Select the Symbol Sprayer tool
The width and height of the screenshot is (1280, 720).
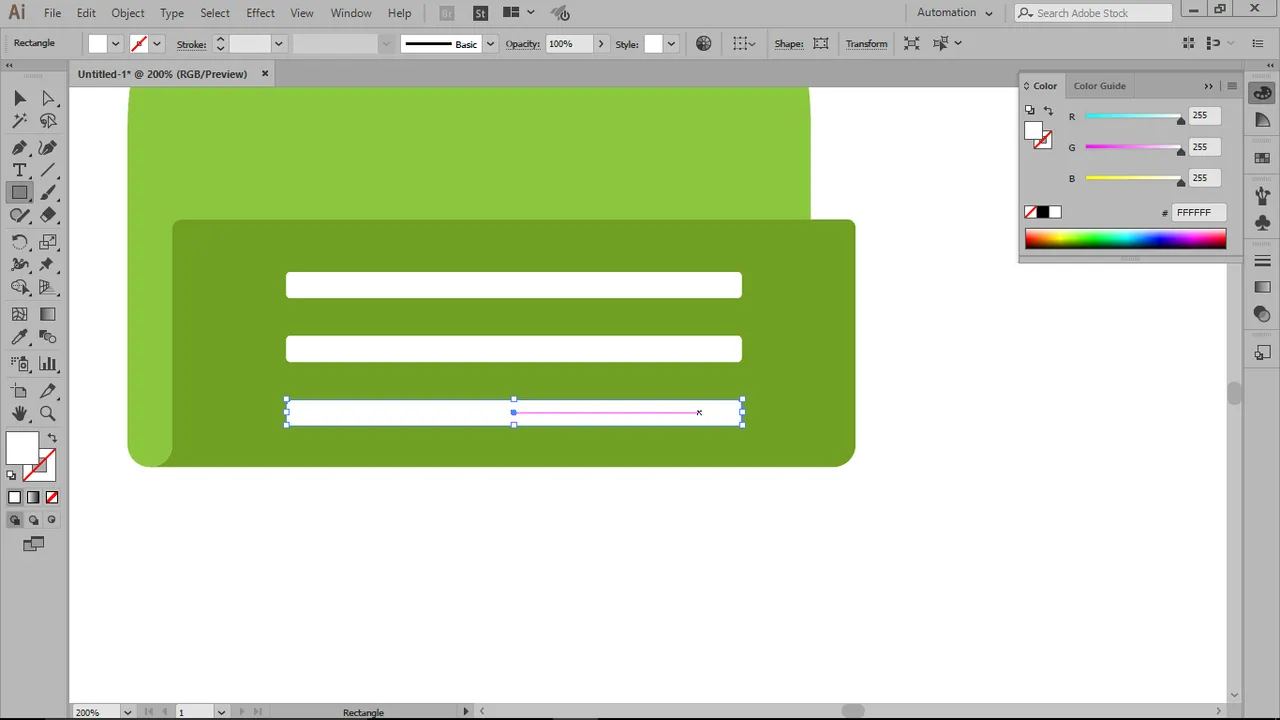(19, 364)
